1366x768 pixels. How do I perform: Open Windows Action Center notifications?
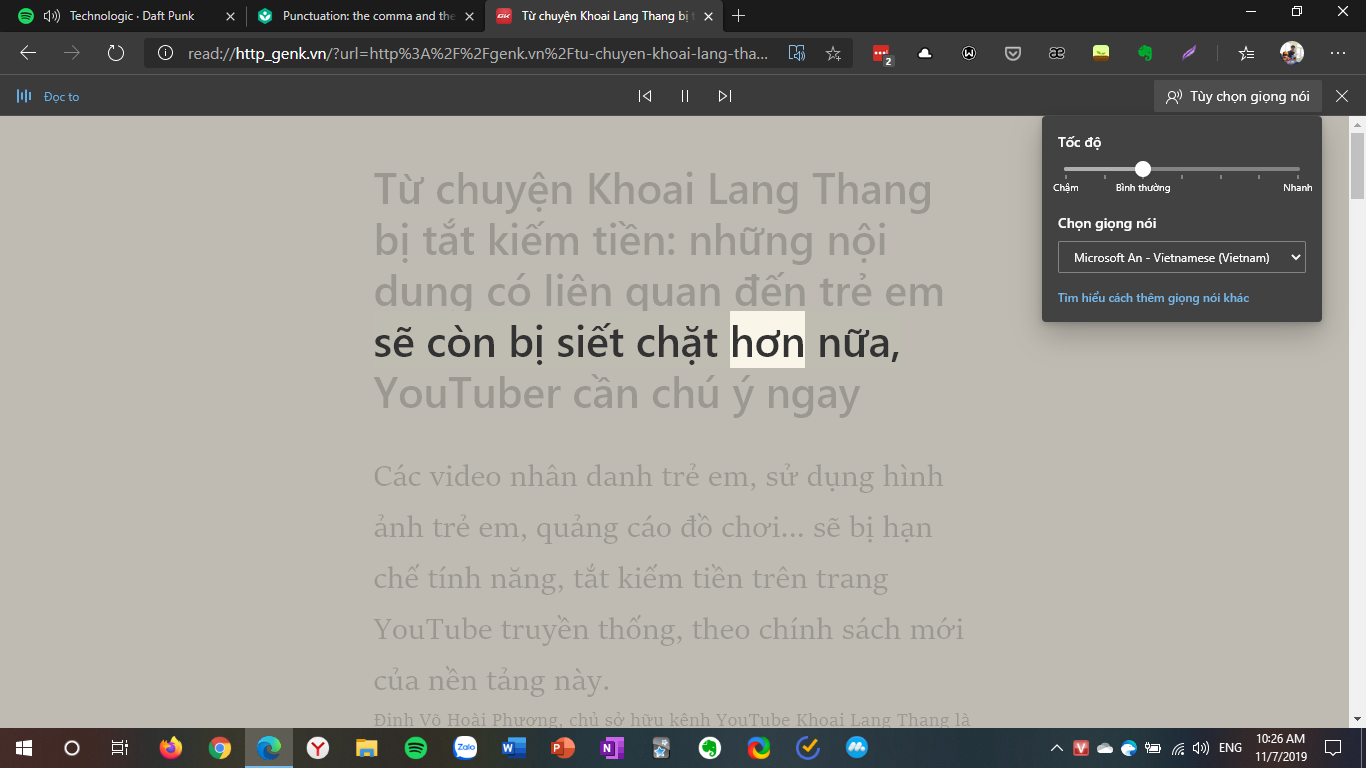pos(1333,748)
